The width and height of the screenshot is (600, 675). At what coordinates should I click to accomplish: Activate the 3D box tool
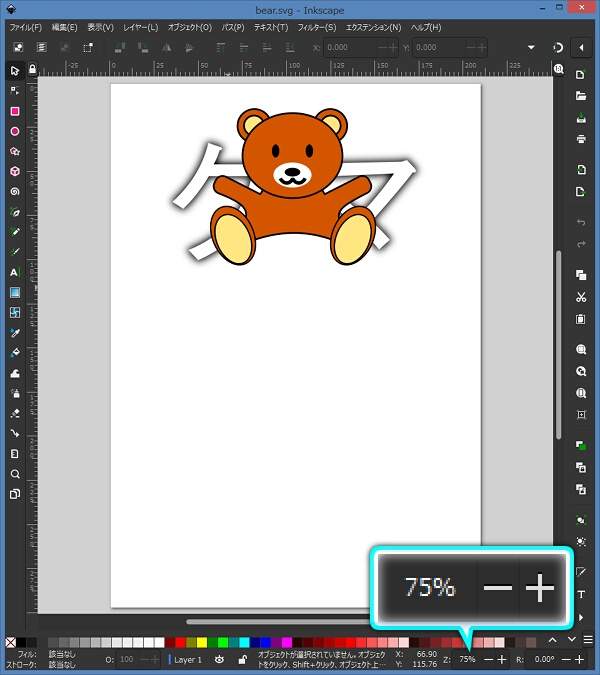click(15, 171)
